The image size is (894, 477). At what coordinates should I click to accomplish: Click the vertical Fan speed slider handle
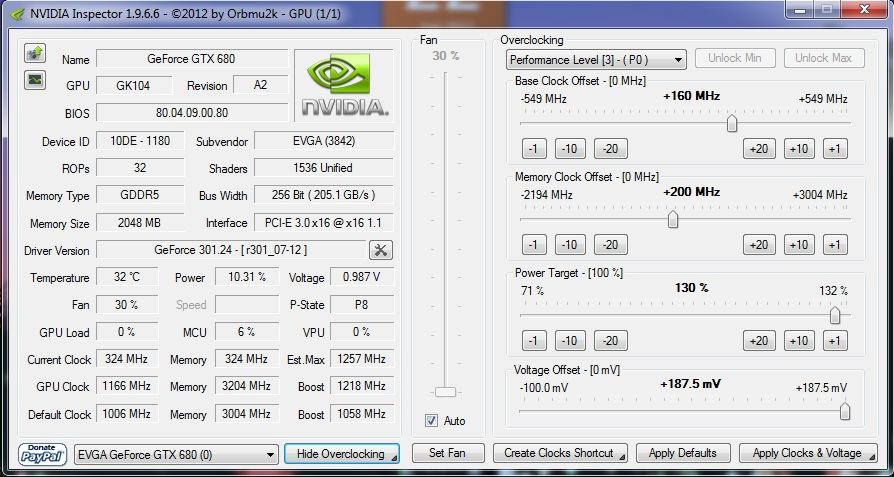(x=445, y=392)
